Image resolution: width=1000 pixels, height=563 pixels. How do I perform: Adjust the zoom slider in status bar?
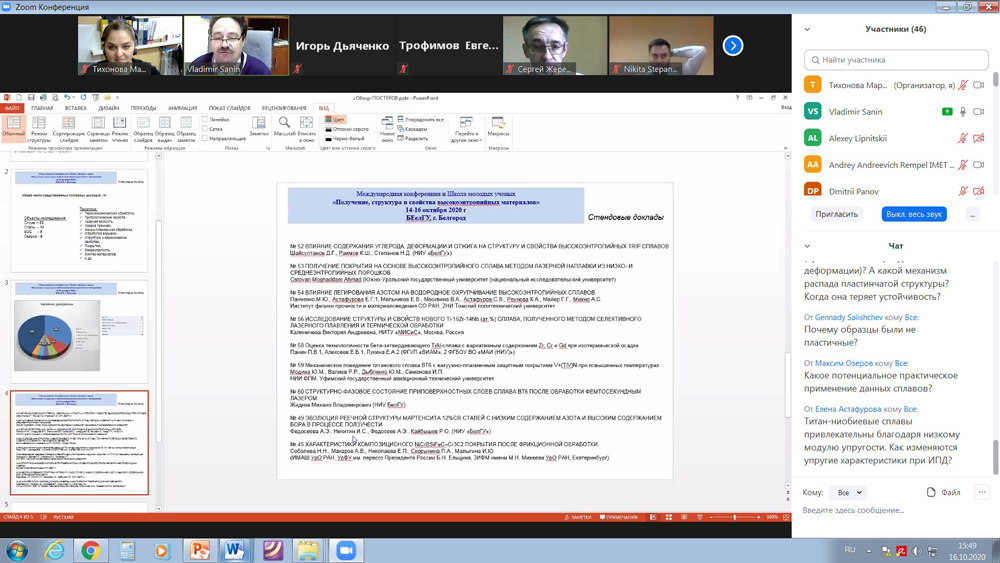click(735, 517)
